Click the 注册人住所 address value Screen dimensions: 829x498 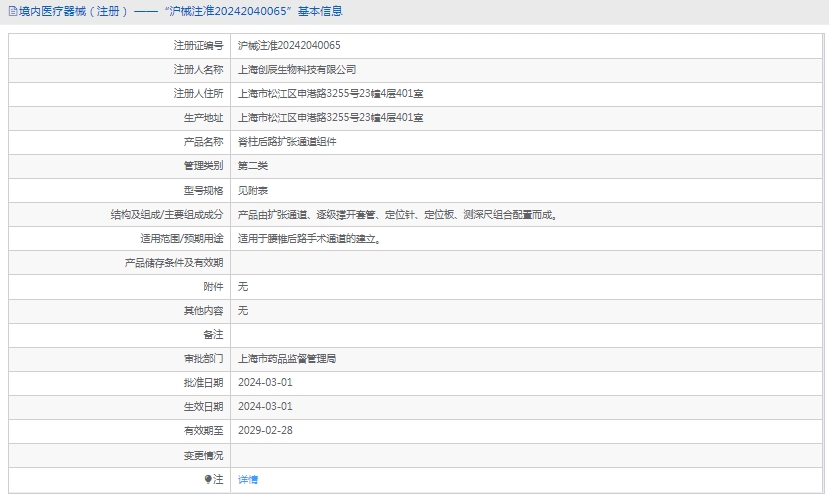(330, 94)
